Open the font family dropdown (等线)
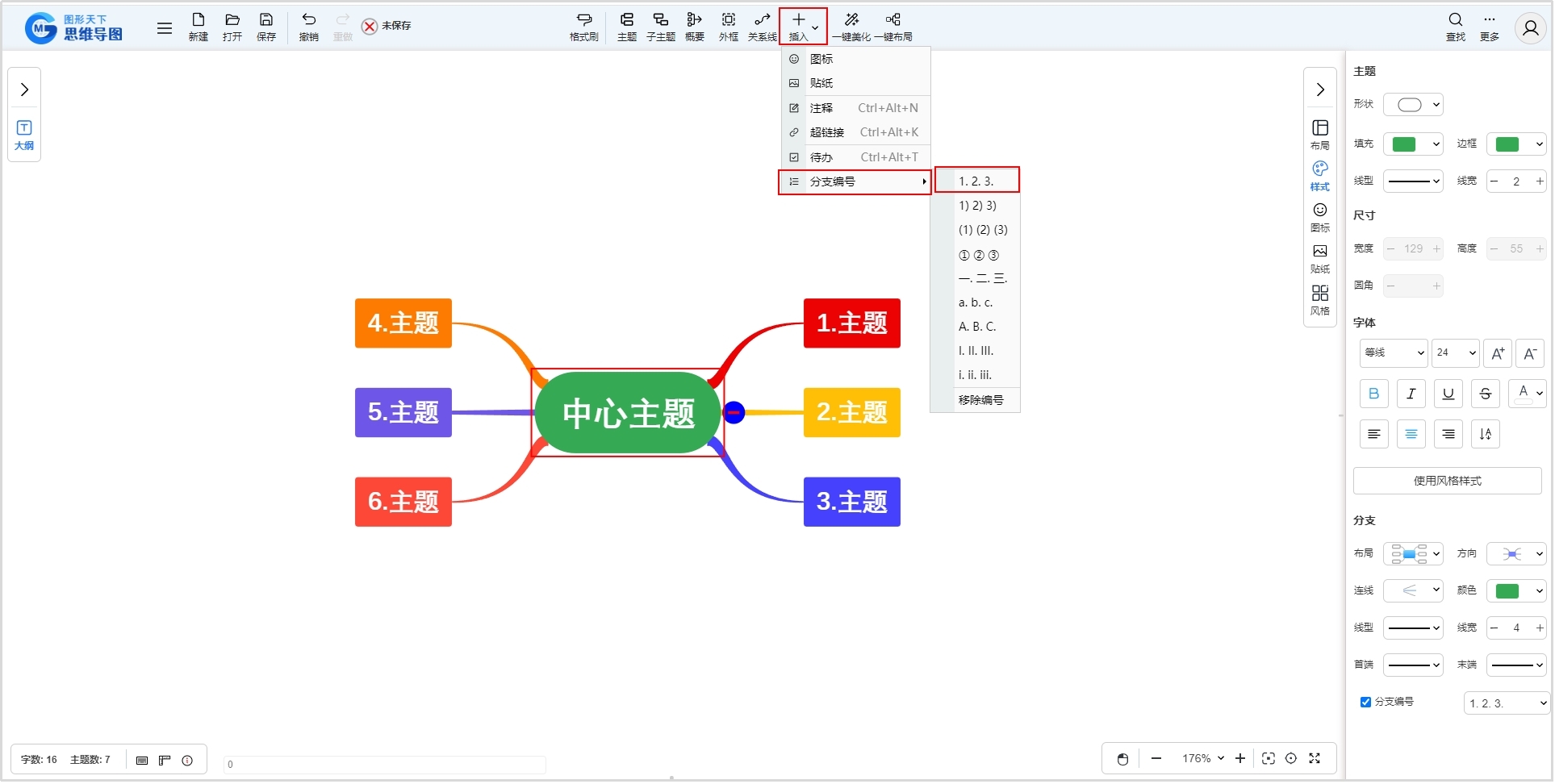Image resolution: width=1555 pixels, height=784 pixels. tap(1394, 352)
